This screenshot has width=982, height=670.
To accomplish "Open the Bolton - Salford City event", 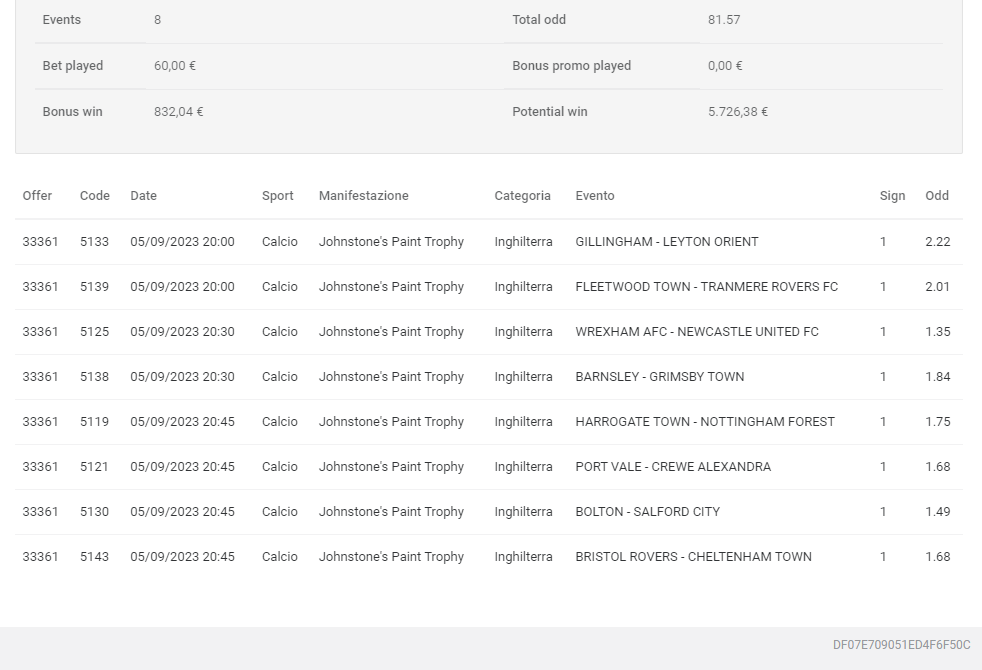I will coord(647,512).
